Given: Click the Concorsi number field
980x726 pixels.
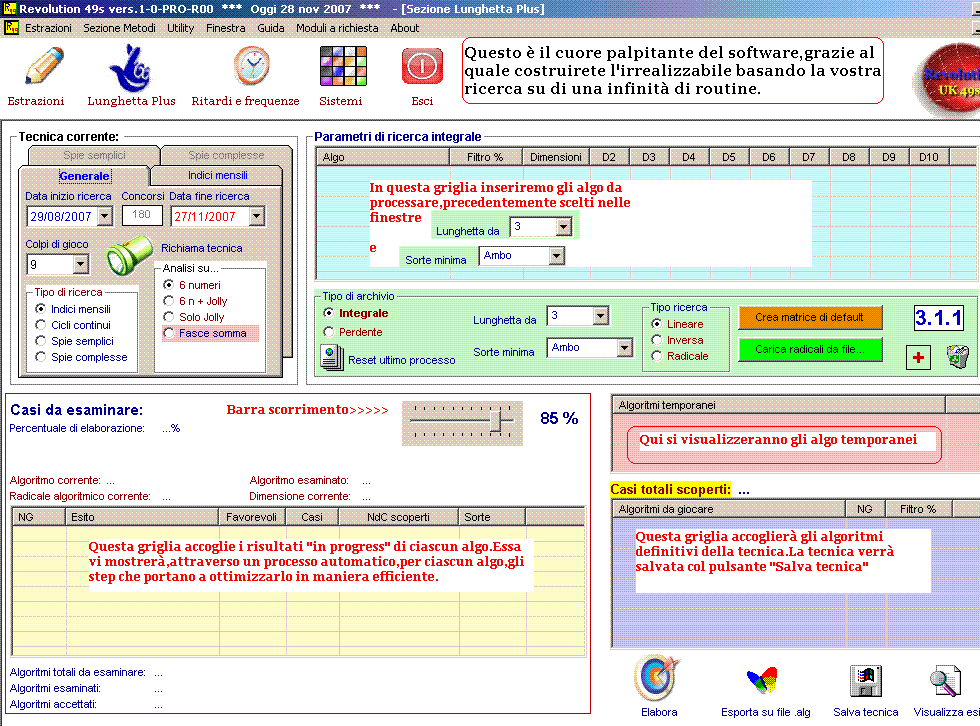Looking at the screenshot, I should click(x=142, y=215).
